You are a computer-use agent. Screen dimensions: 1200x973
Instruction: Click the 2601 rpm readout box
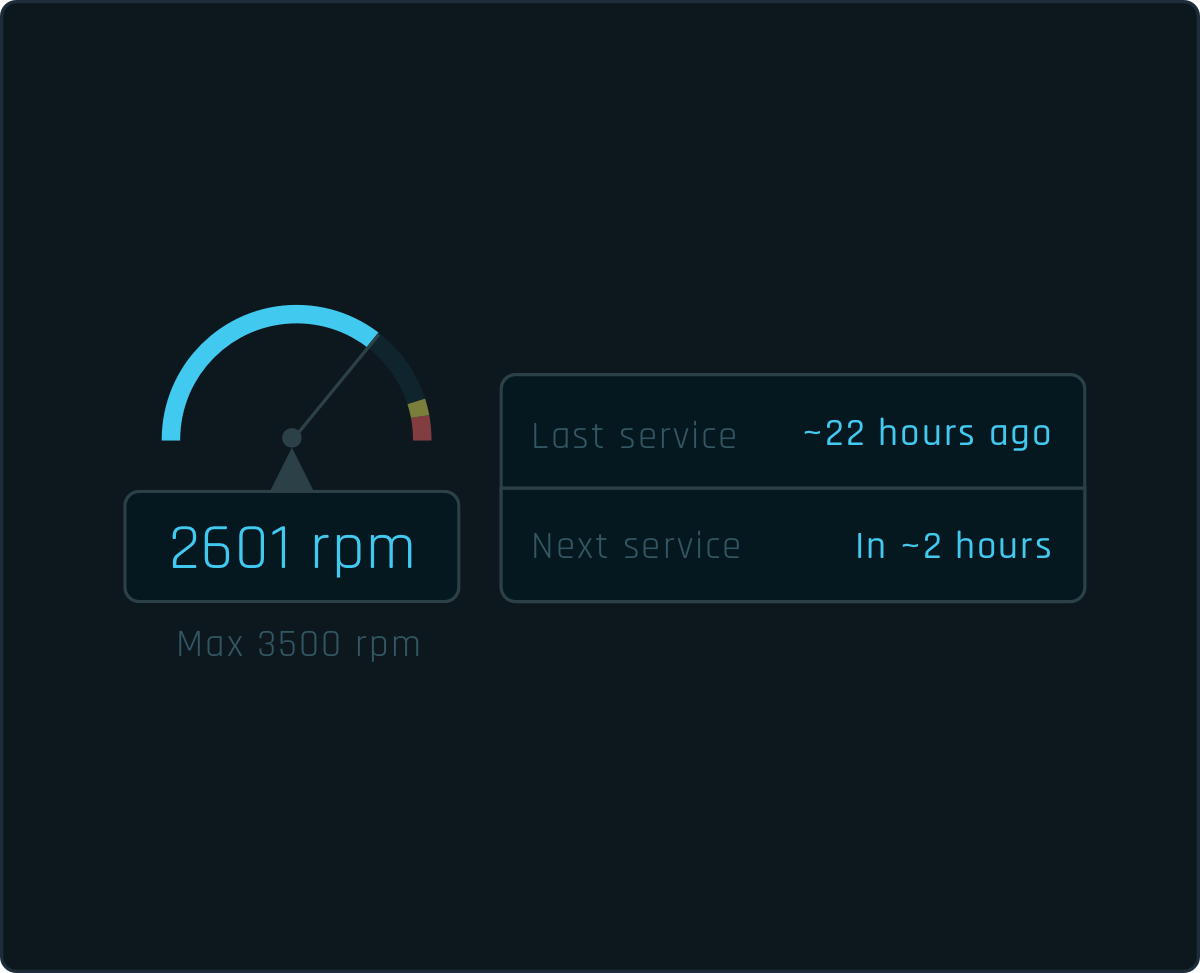click(x=292, y=546)
